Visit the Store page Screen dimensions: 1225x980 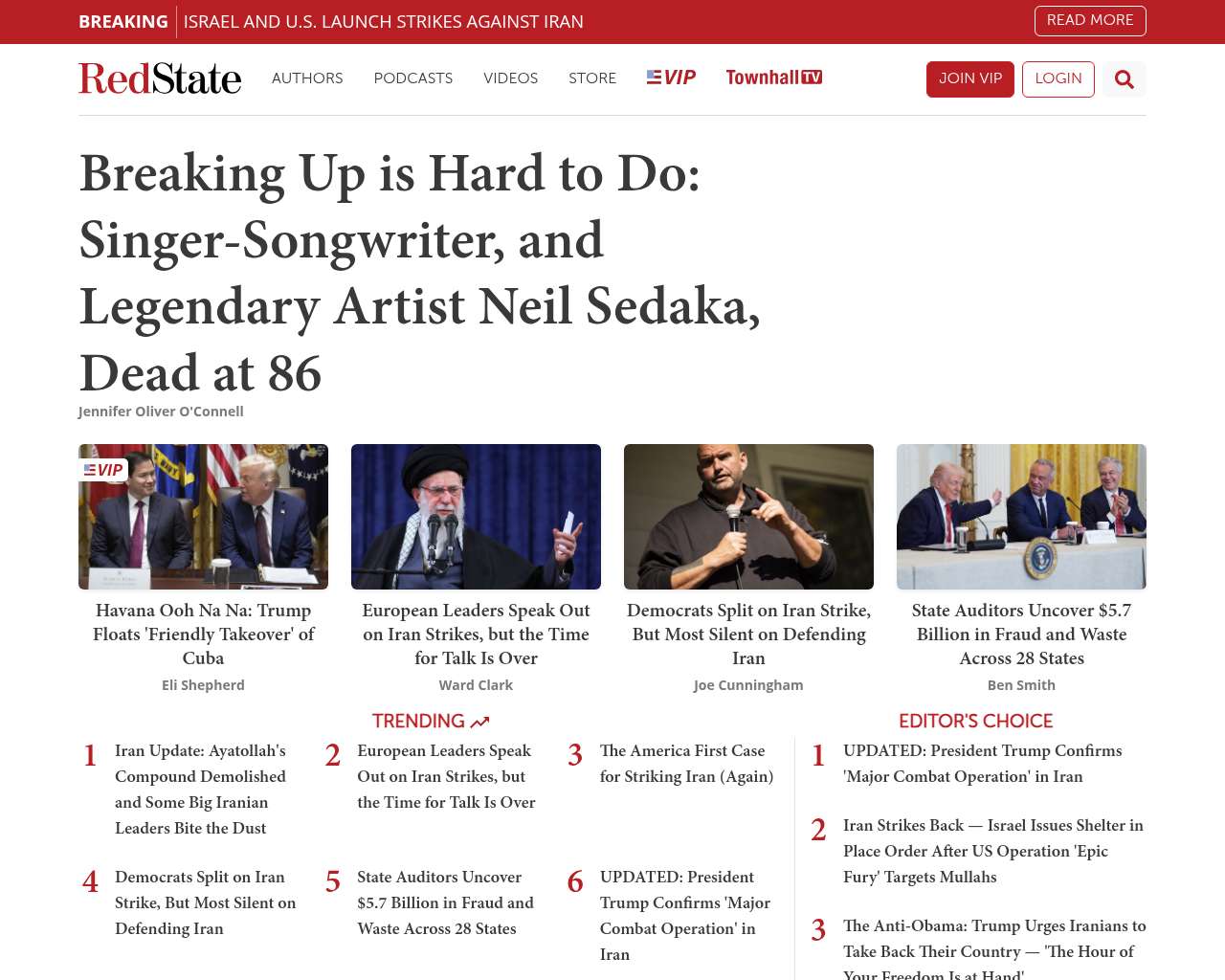(592, 78)
